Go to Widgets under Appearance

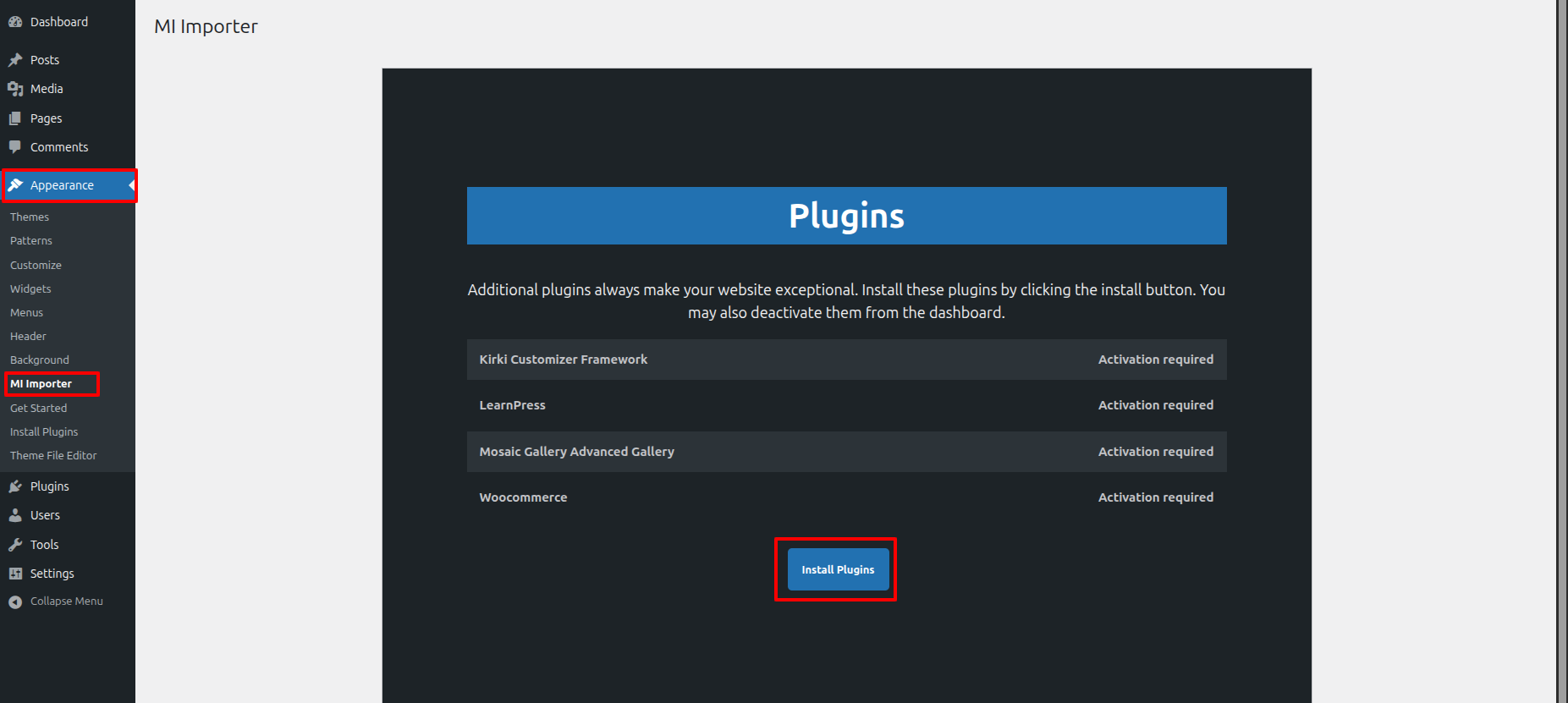(x=30, y=289)
